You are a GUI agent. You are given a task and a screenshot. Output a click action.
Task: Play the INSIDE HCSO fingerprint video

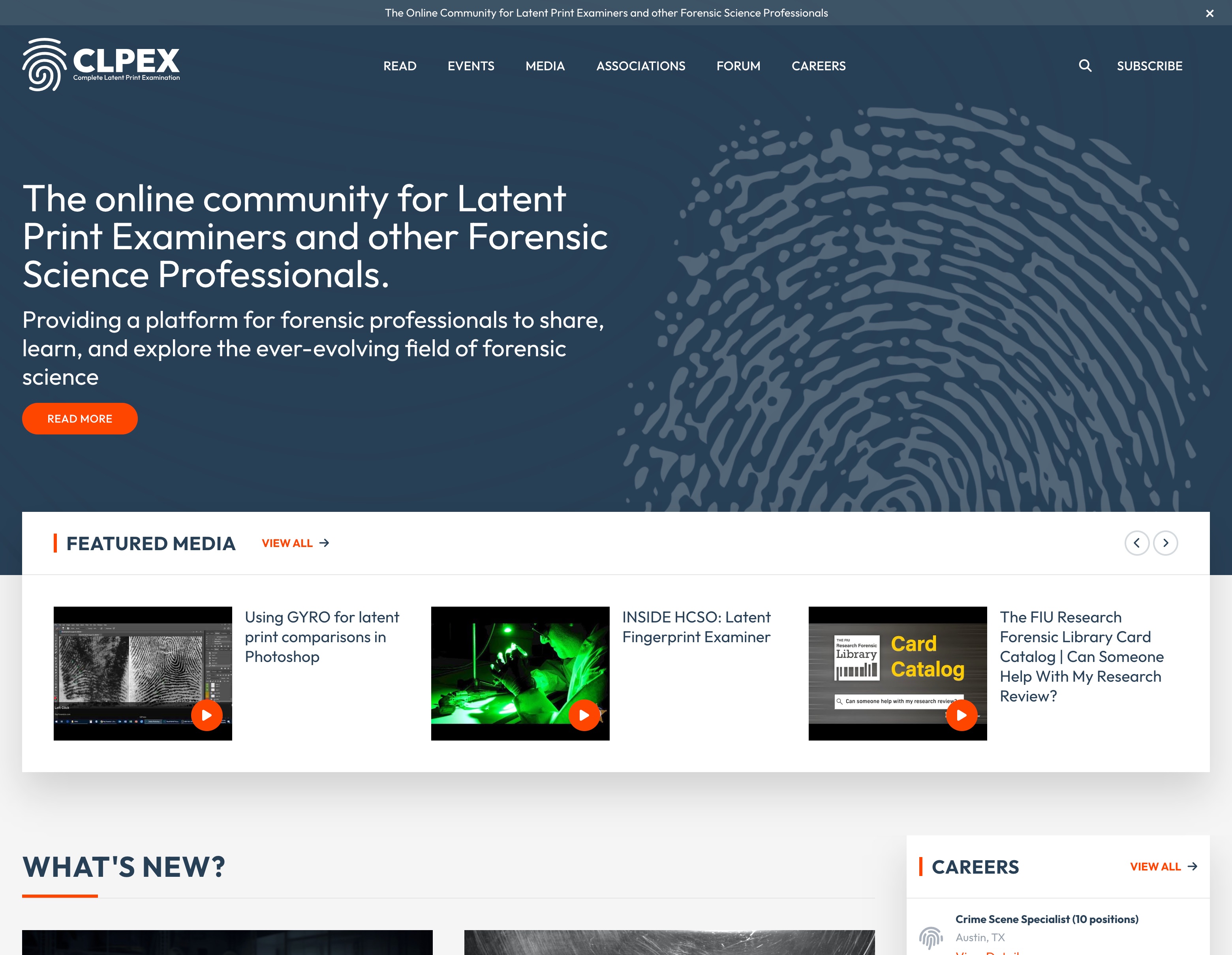[x=585, y=715]
